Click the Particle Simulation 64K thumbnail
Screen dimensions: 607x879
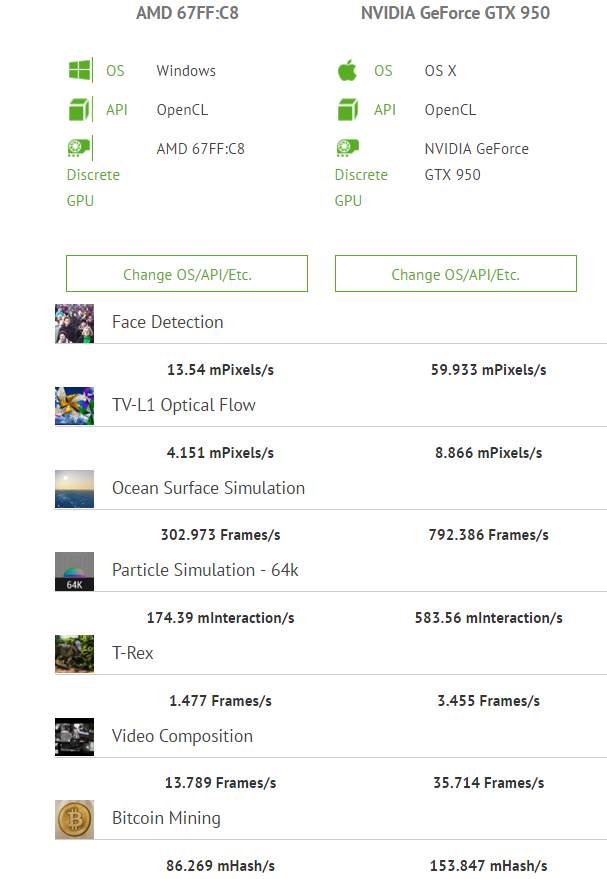[x=75, y=571]
